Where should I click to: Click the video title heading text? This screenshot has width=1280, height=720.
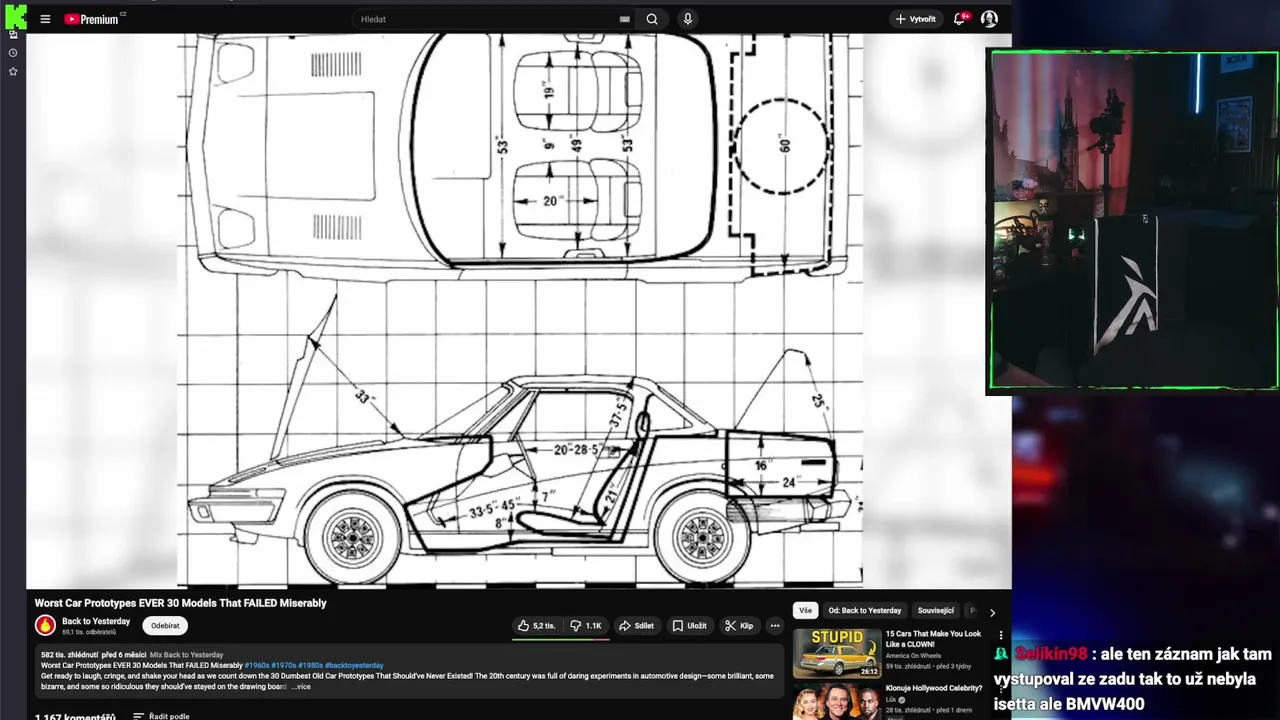click(181, 603)
